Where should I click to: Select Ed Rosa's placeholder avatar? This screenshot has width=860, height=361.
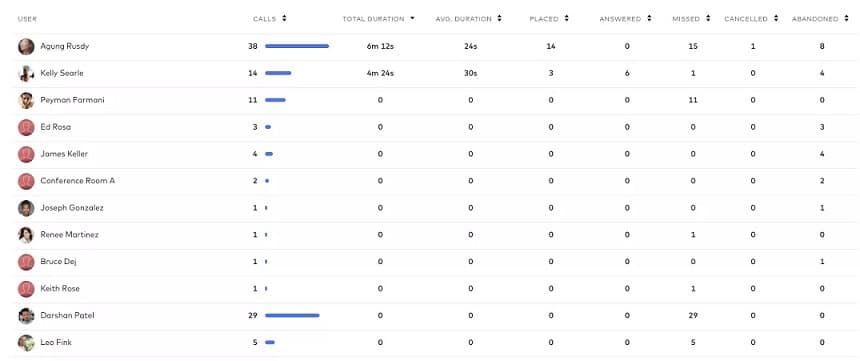click(26, 127)
